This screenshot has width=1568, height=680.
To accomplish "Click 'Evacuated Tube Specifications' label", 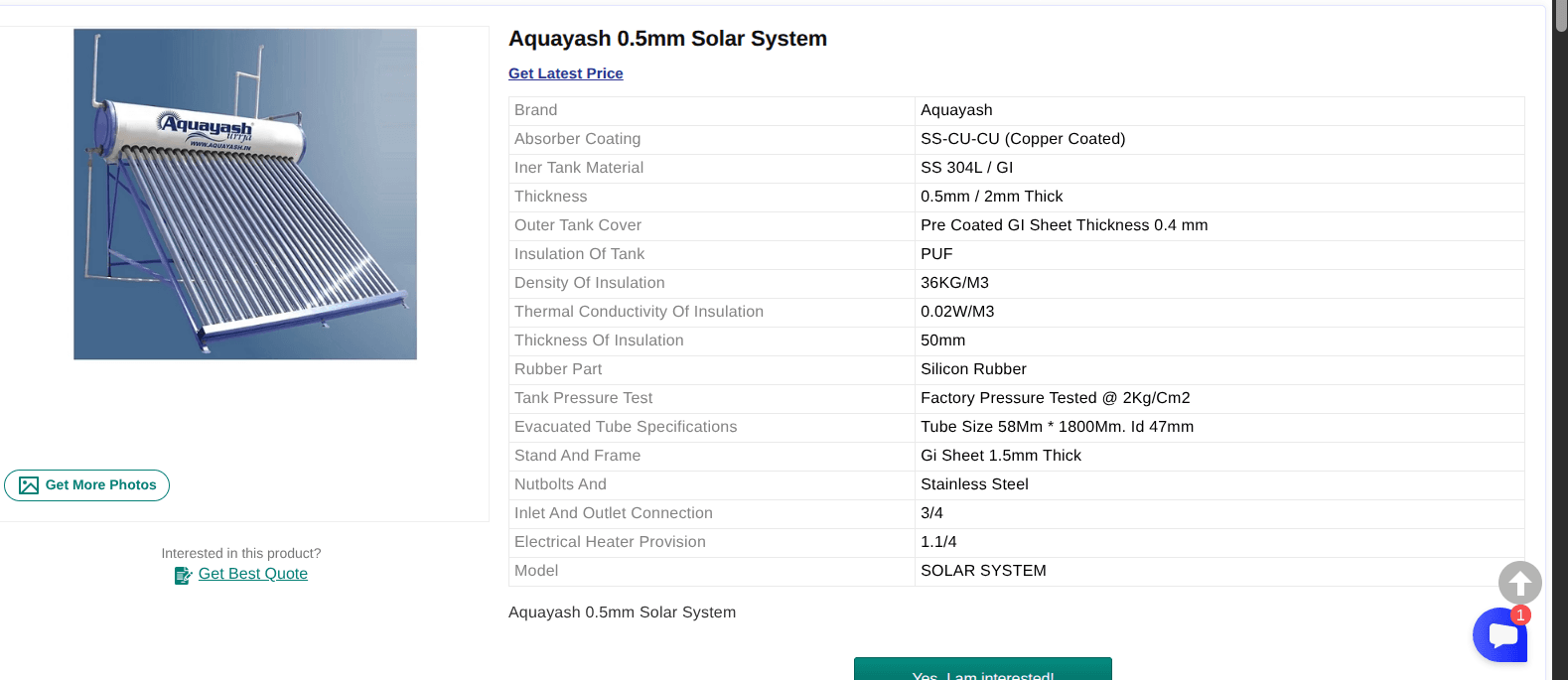I will coord(626,427).
